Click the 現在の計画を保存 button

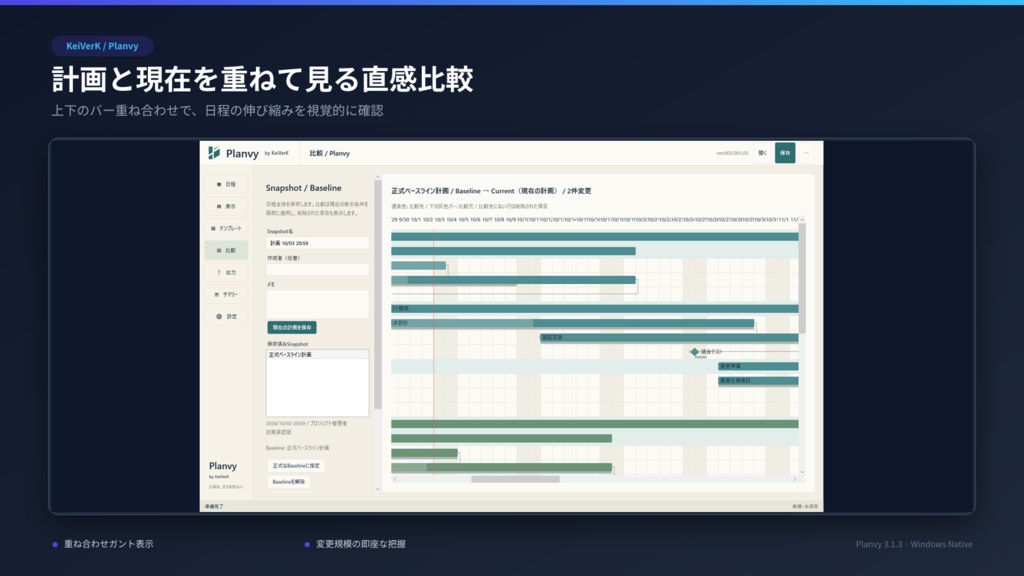292,327
